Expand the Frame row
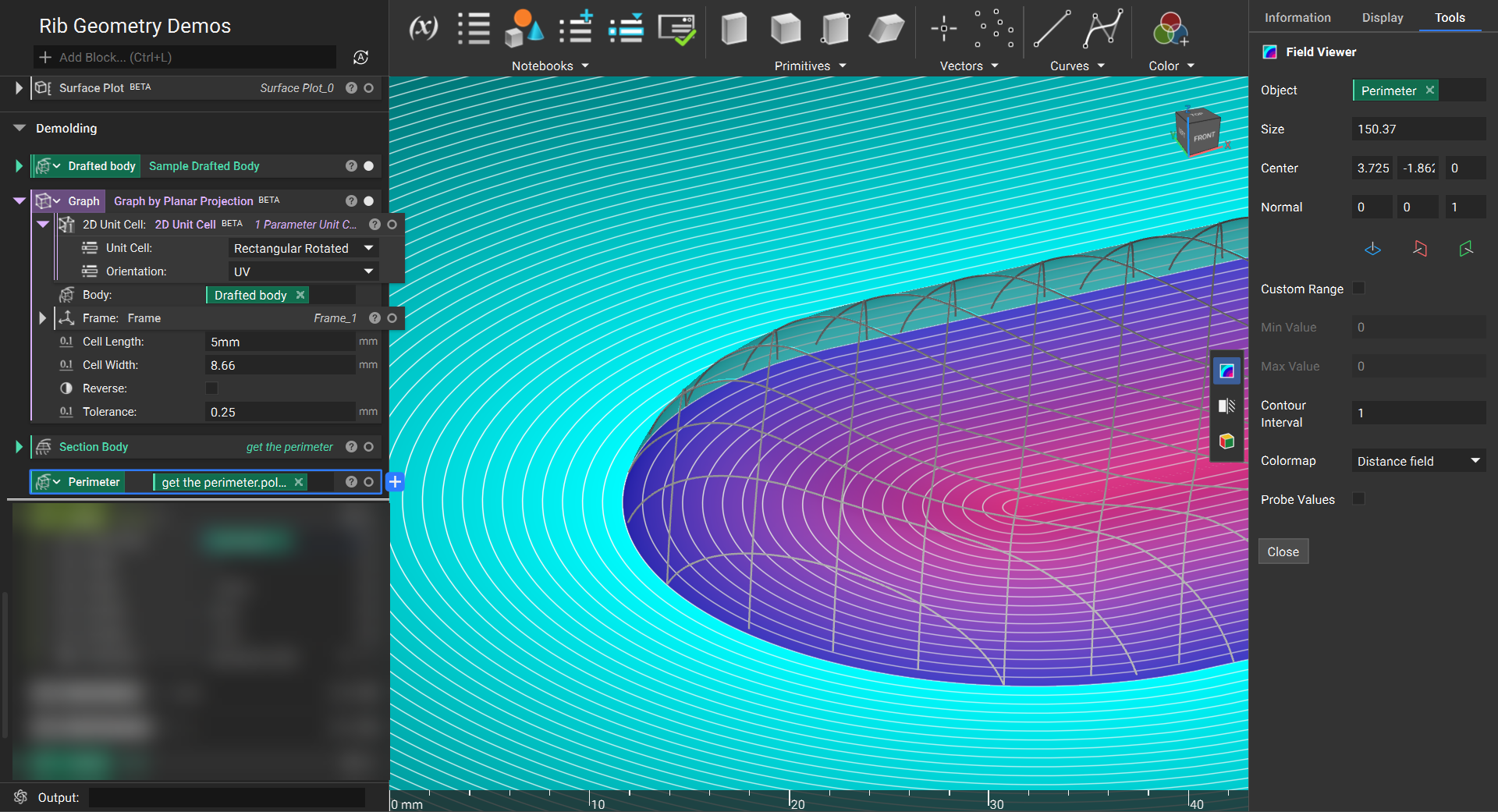 point(42,318)
